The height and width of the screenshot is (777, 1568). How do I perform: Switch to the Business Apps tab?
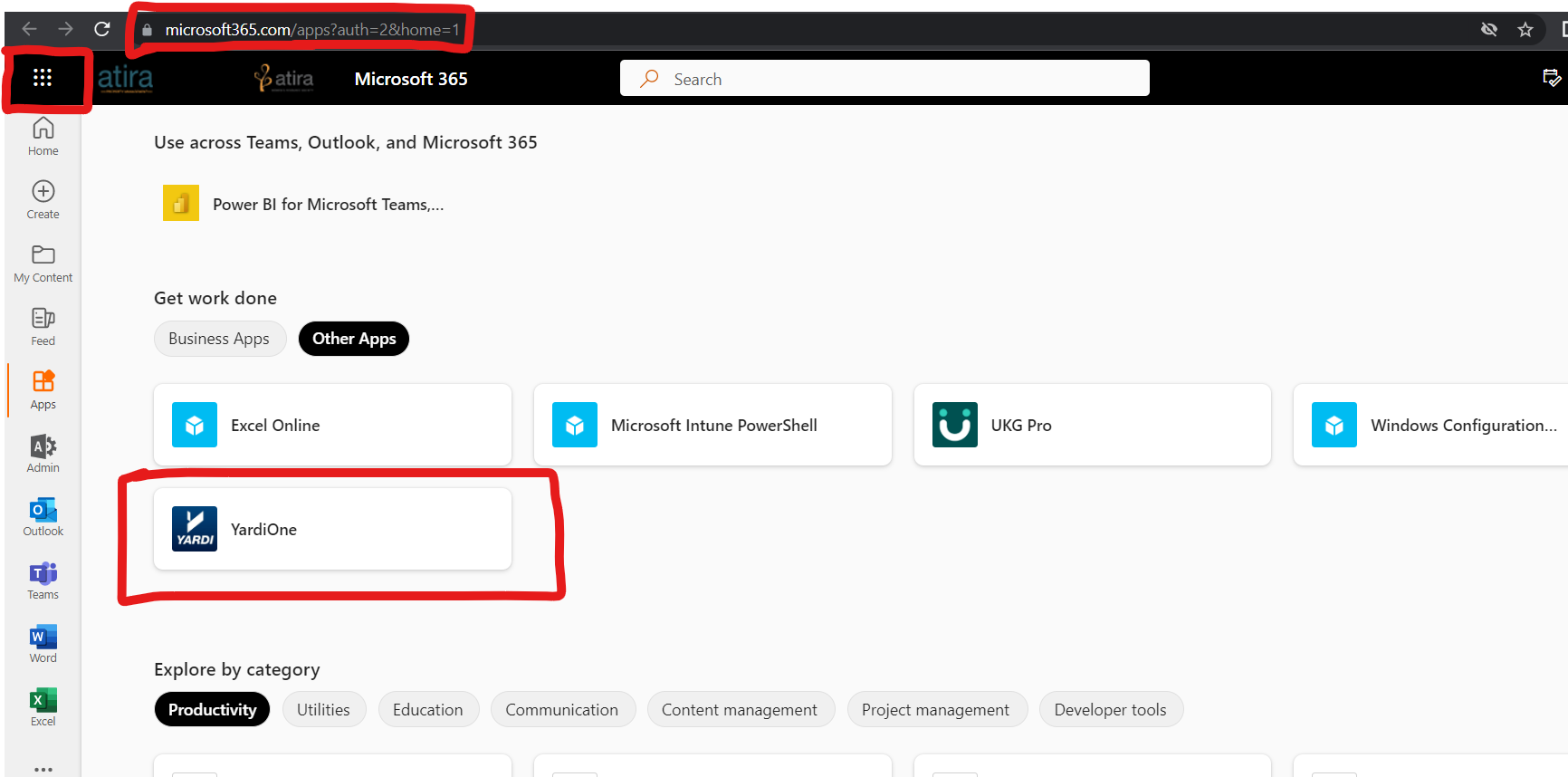(x=219, y=339)
